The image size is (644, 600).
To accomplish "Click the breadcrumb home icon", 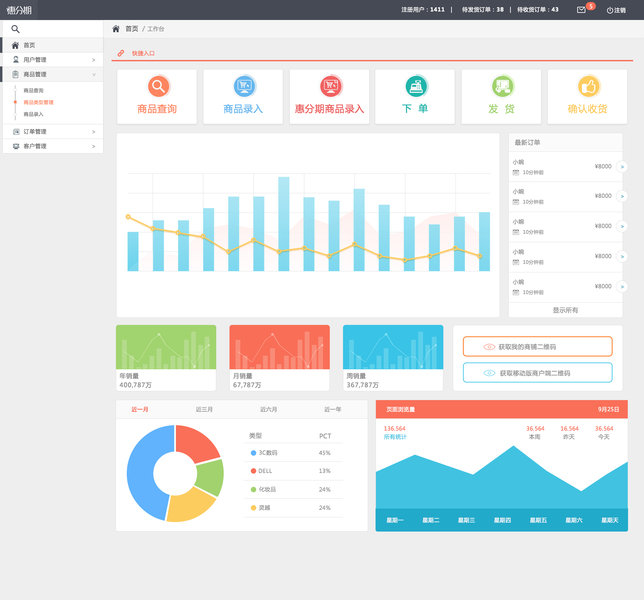I will pyautogui.click(x=116, y=29).
